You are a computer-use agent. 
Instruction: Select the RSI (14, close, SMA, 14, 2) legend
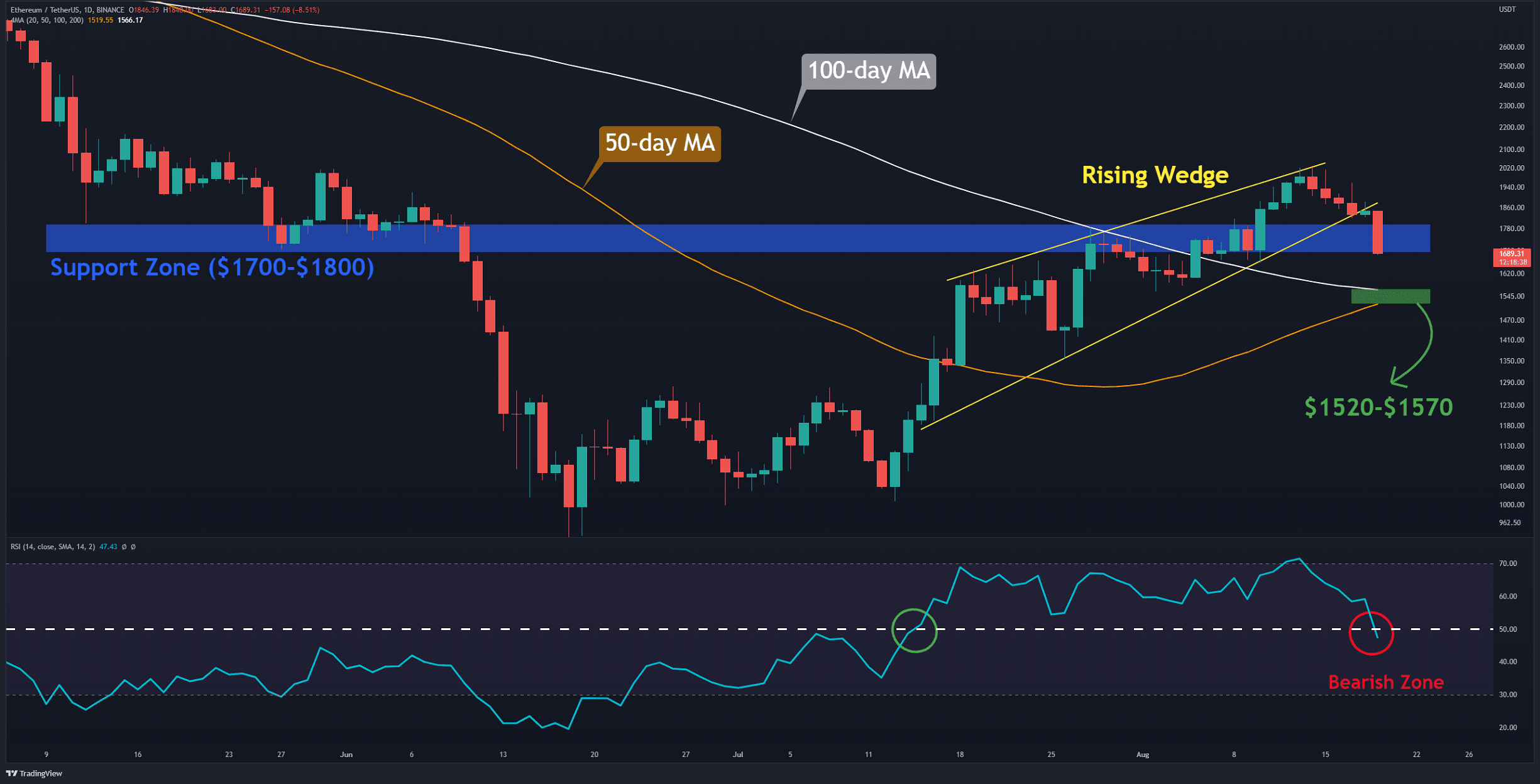(x=53, y=547)
